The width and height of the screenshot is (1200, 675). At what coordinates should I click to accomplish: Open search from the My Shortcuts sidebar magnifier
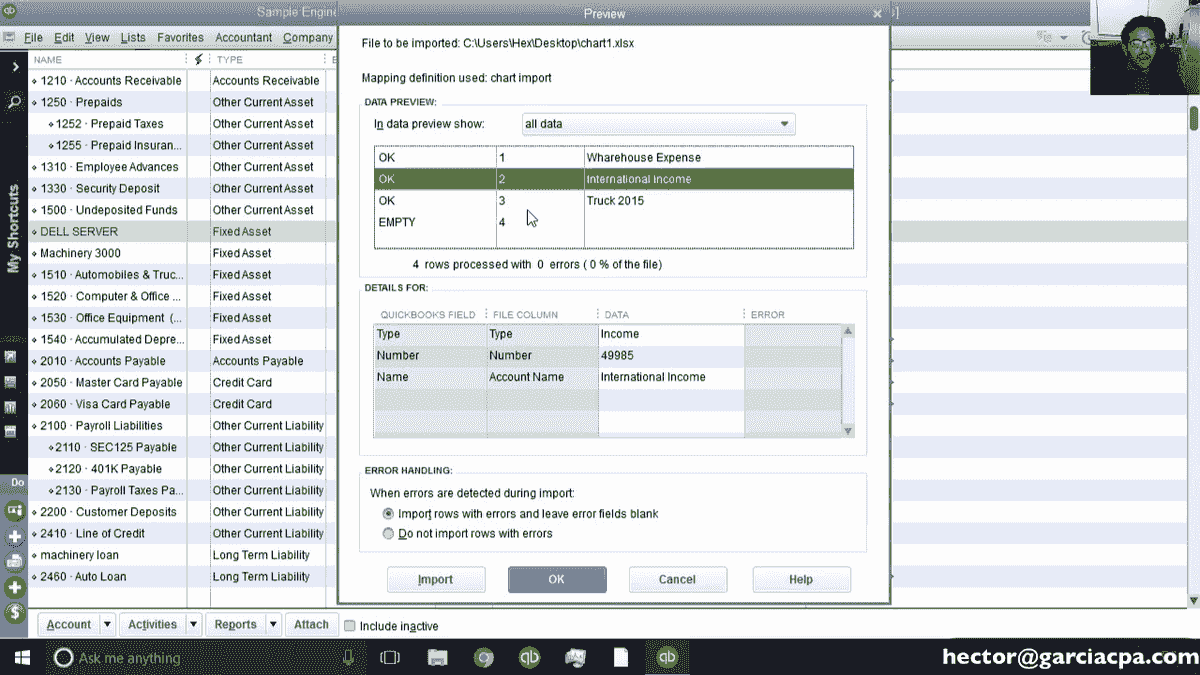pyautogui.click(x=13, y=102)
